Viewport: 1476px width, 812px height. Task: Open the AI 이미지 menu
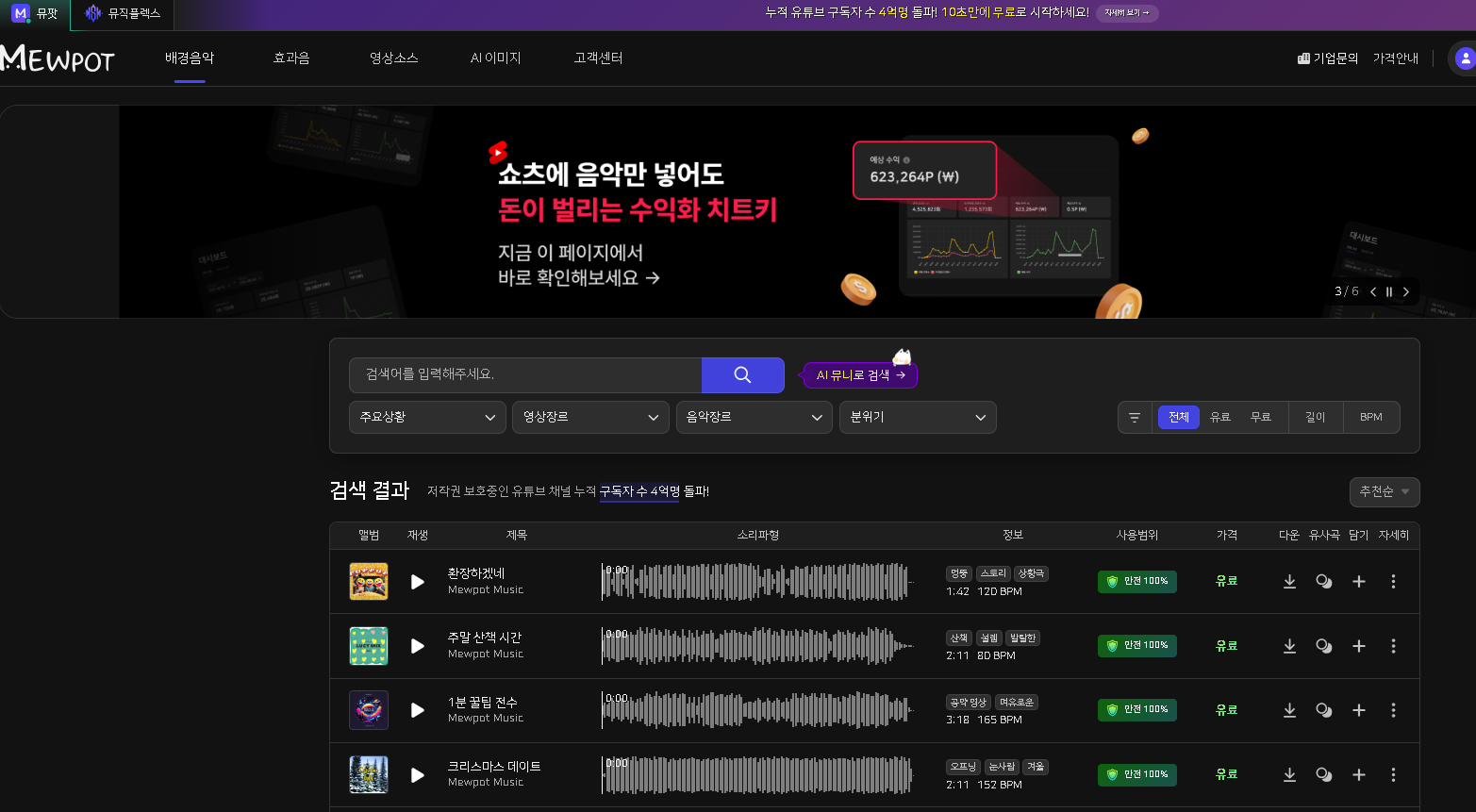coord(496,58)
